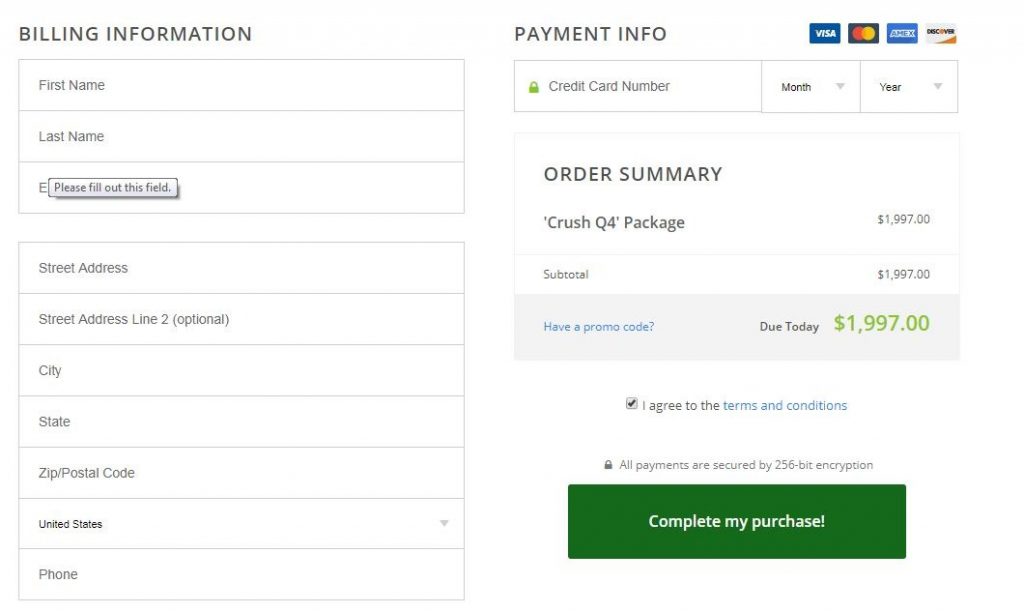Click the Mastercard logo icon
Viewport: 1024px width, 612px height.
pos(863,34)
